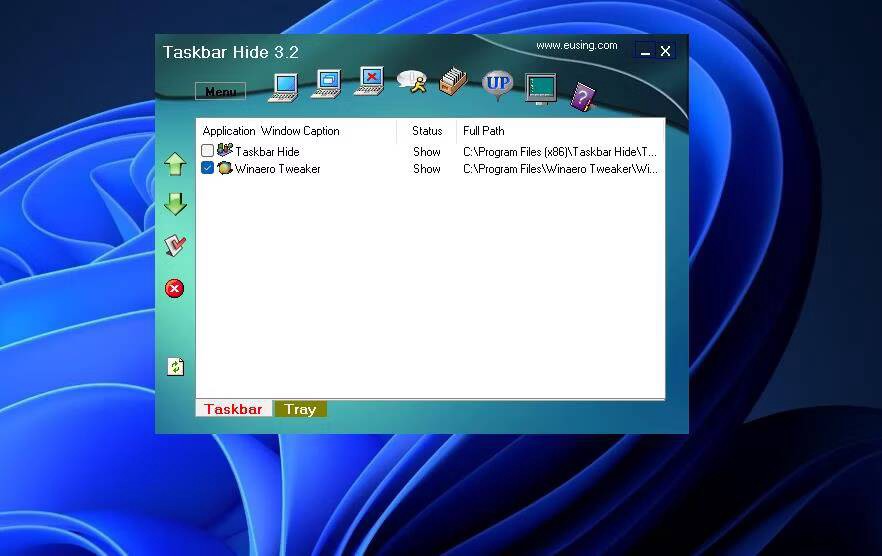Check the Taskbar Hide row checkbox
Image resolution: width=882 pixels, height=556 pixels.
coord(207,151)
